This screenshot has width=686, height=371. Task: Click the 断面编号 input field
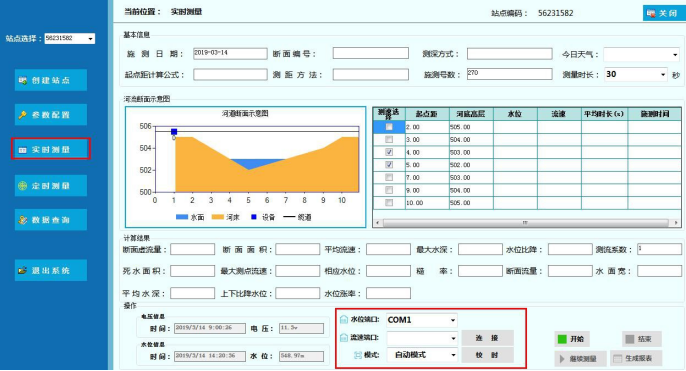(371, 53)
